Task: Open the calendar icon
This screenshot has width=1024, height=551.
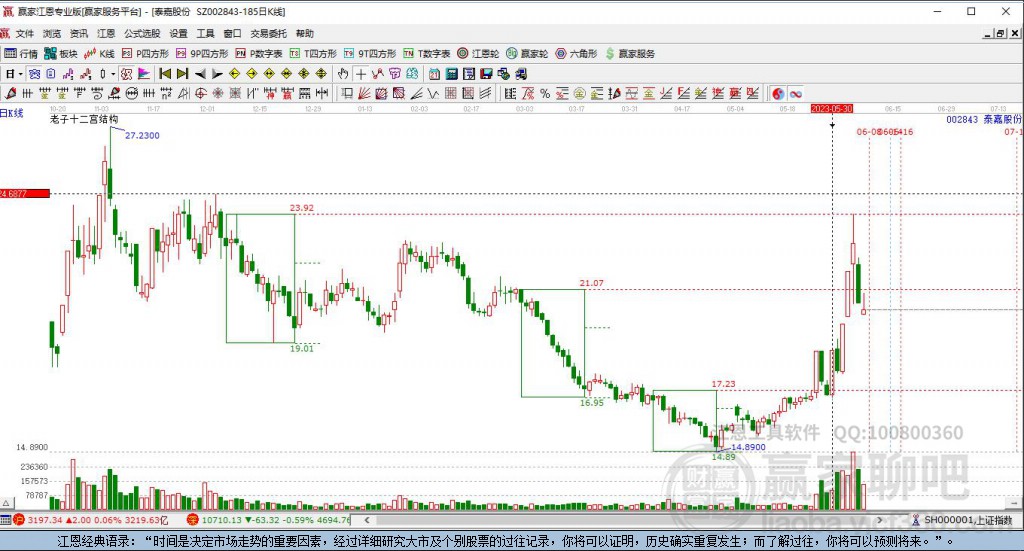Action: point(434,74)
